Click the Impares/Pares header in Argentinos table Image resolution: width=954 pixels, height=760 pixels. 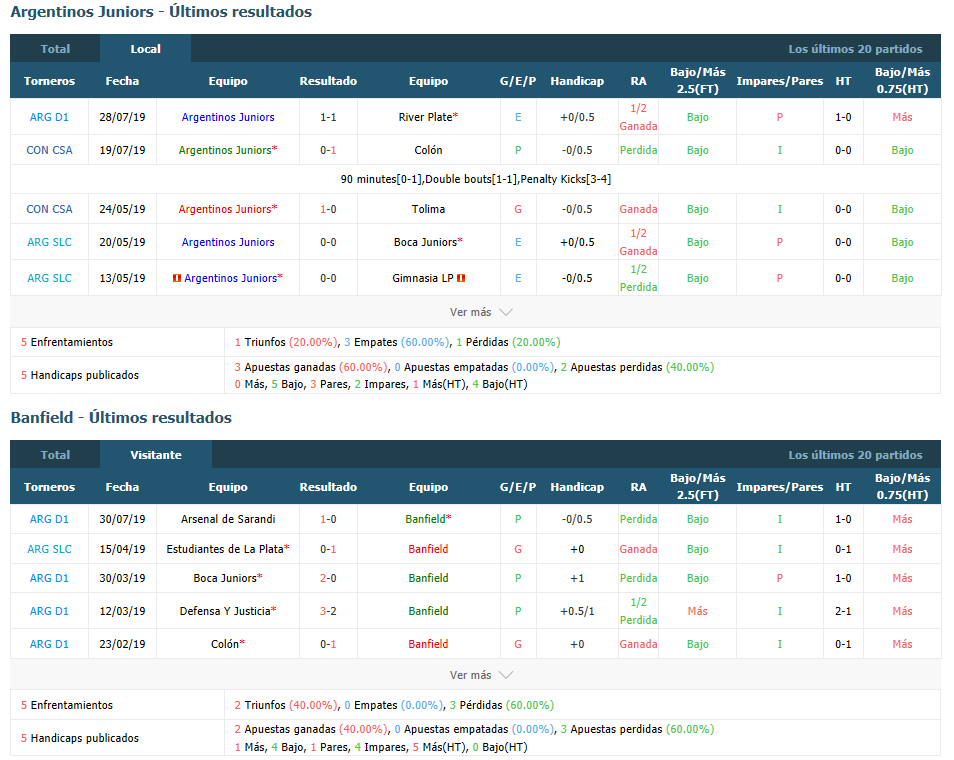coord(779,81)
